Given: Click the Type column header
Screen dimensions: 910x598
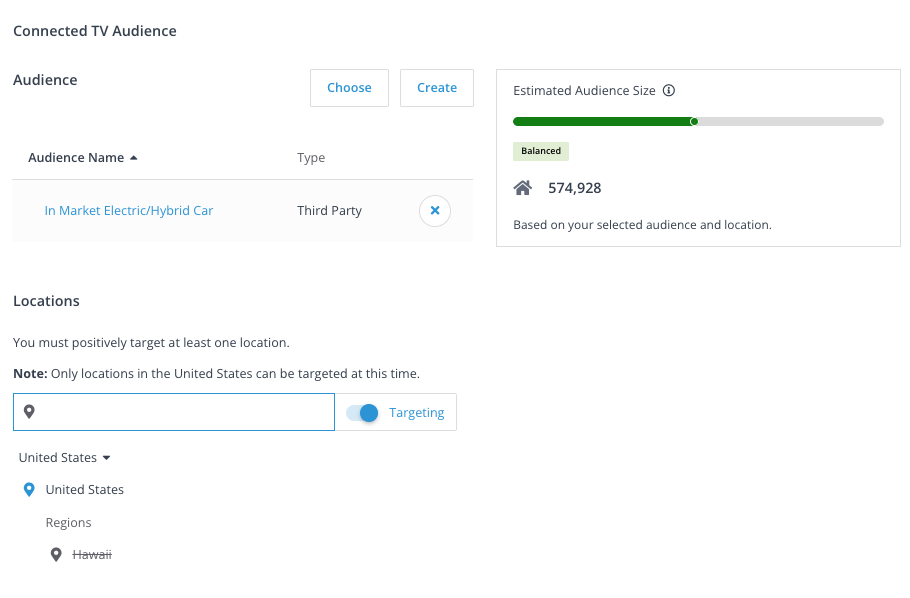Looking at the screenshot, I should click(311, 158).
